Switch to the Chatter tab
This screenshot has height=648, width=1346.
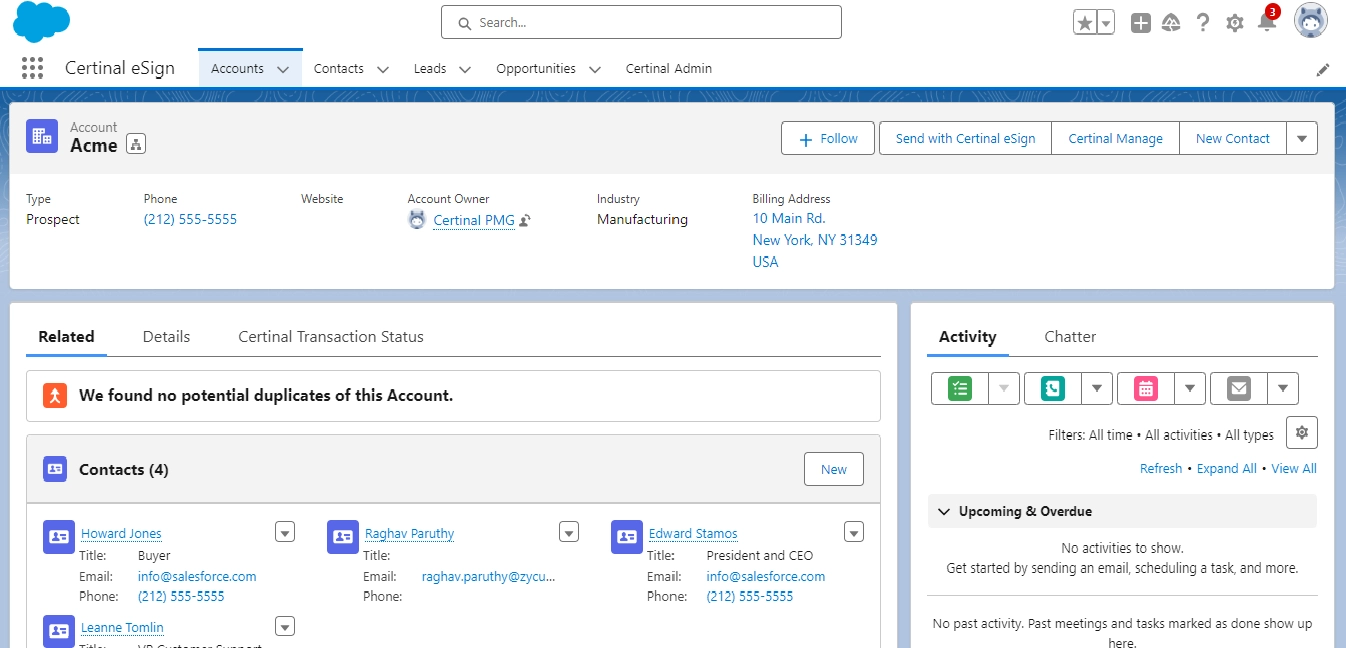1070,337
